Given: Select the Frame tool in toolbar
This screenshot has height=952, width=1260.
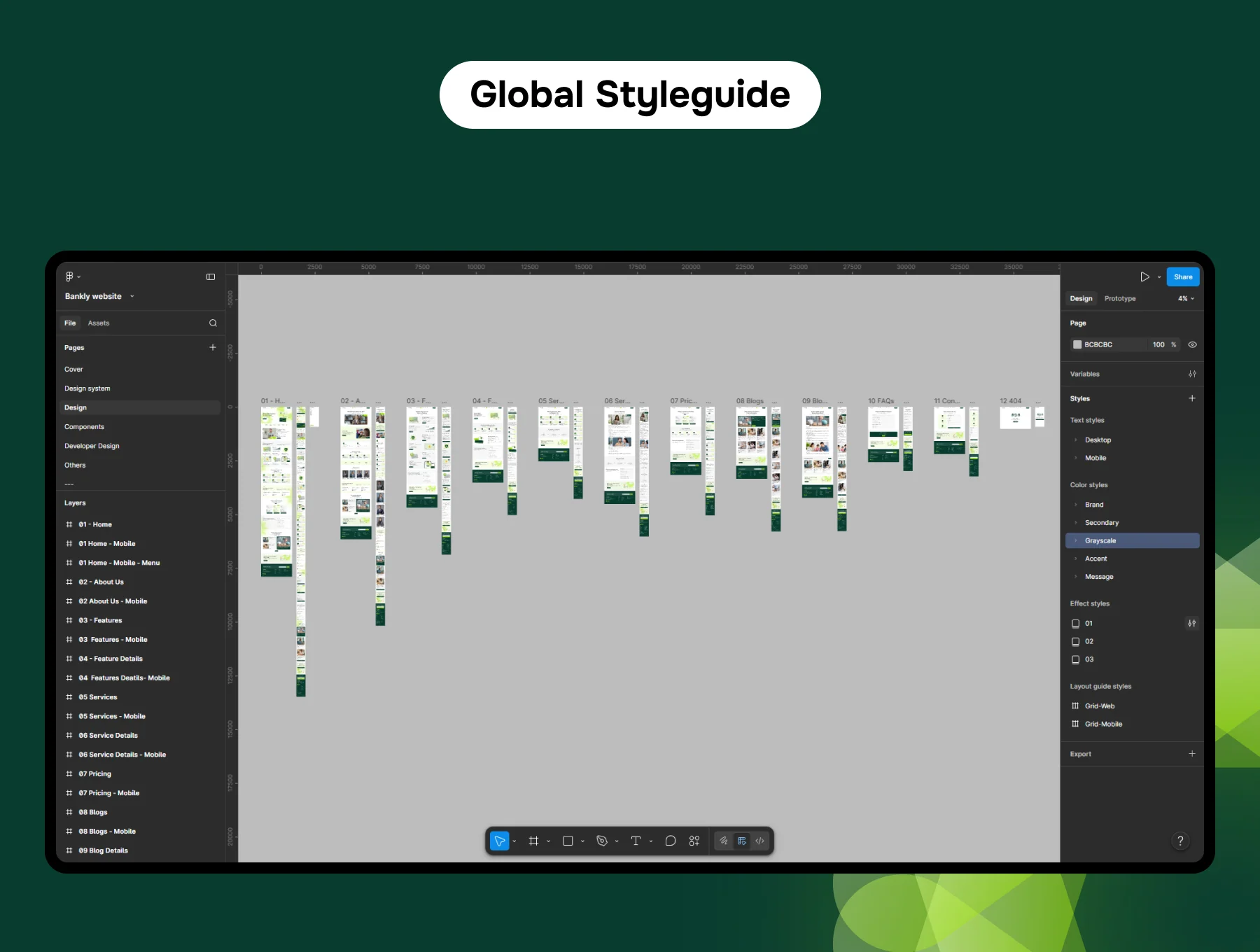Looking at the screenshot, I should pyautogui.click(x=533, y=841).
